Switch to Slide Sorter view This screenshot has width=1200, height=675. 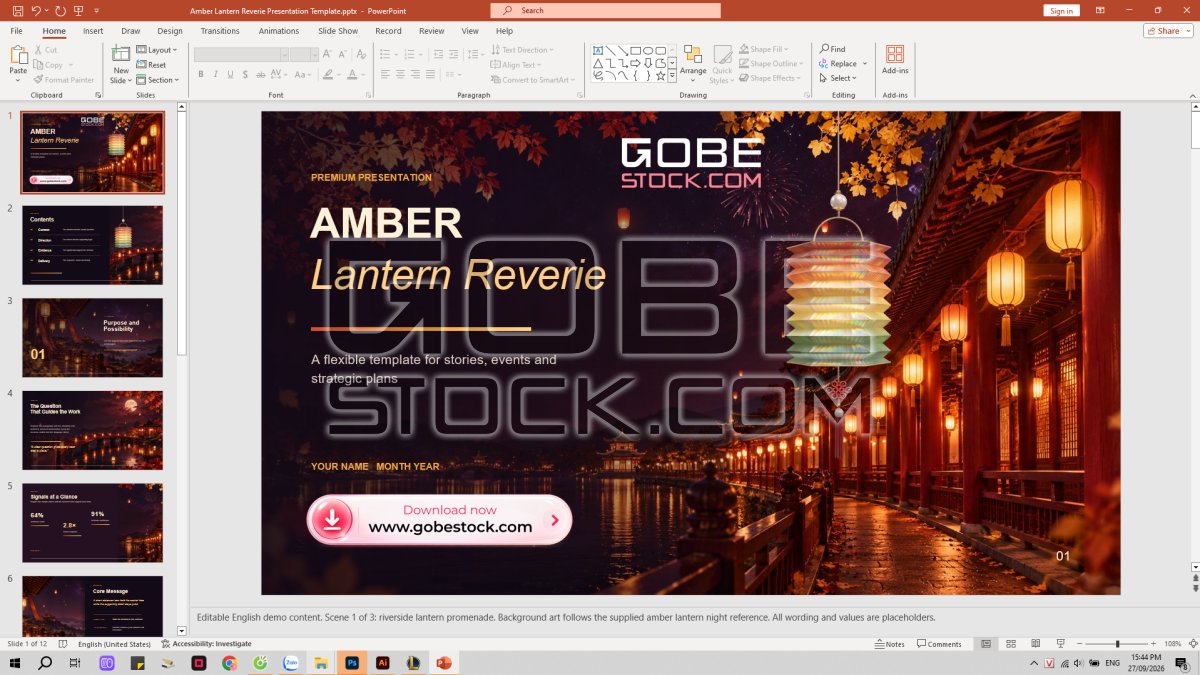pos(1010,644)
